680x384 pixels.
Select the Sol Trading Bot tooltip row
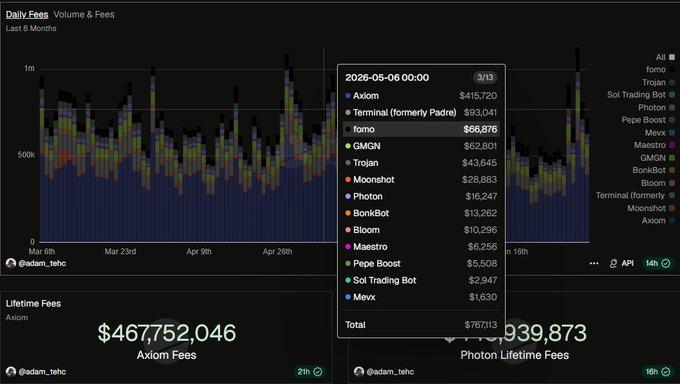tap(421, 280)
